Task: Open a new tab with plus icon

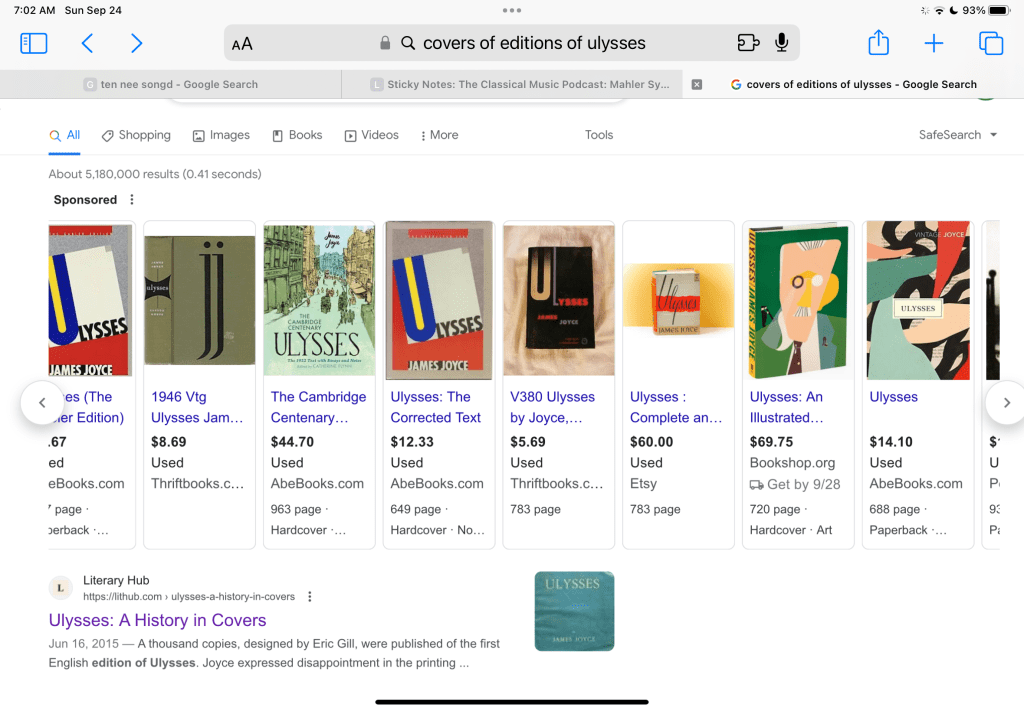Action: pos(933,43)
